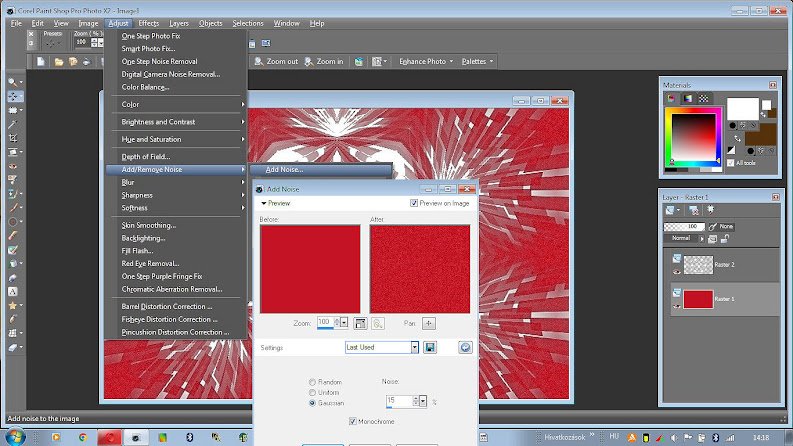
Task: Select the Uniform noise radio button
Action: pyautogui.click(x=312, y=392)
